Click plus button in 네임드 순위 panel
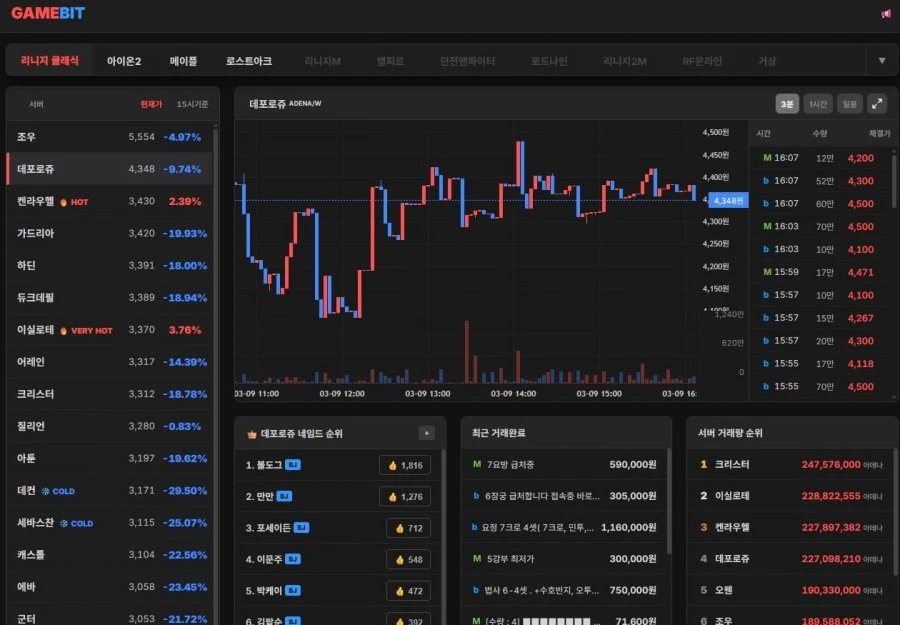This screenshot has height=625, width=900. (x=426, y=433)
